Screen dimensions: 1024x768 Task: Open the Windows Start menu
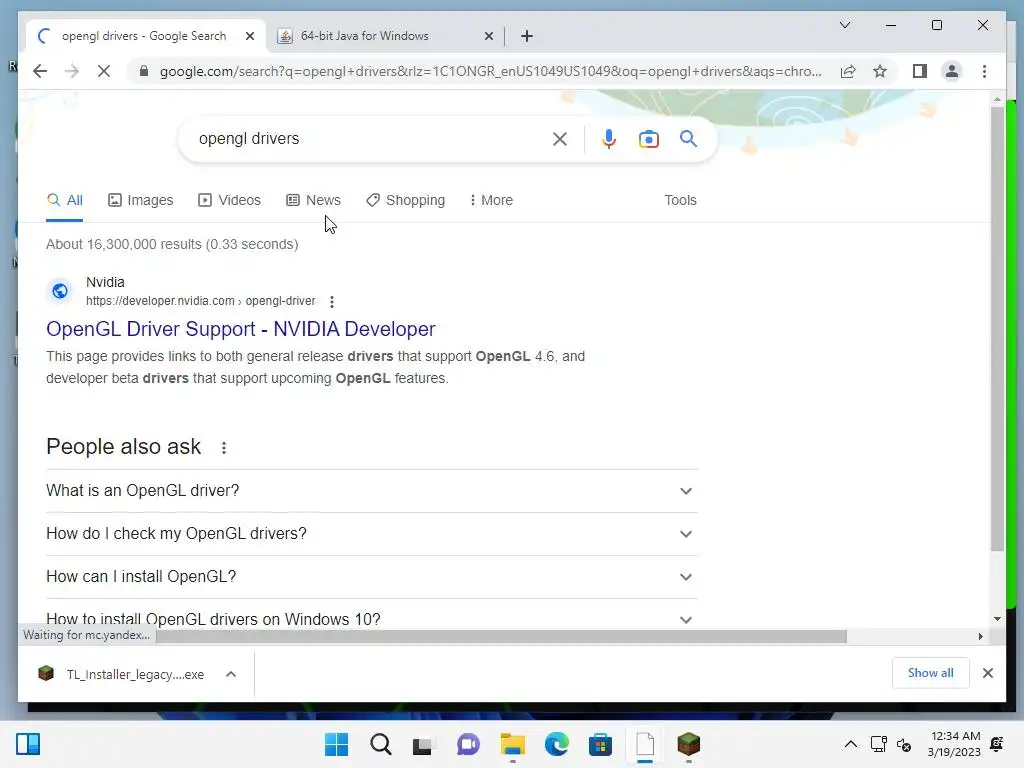tap(336, 744)
